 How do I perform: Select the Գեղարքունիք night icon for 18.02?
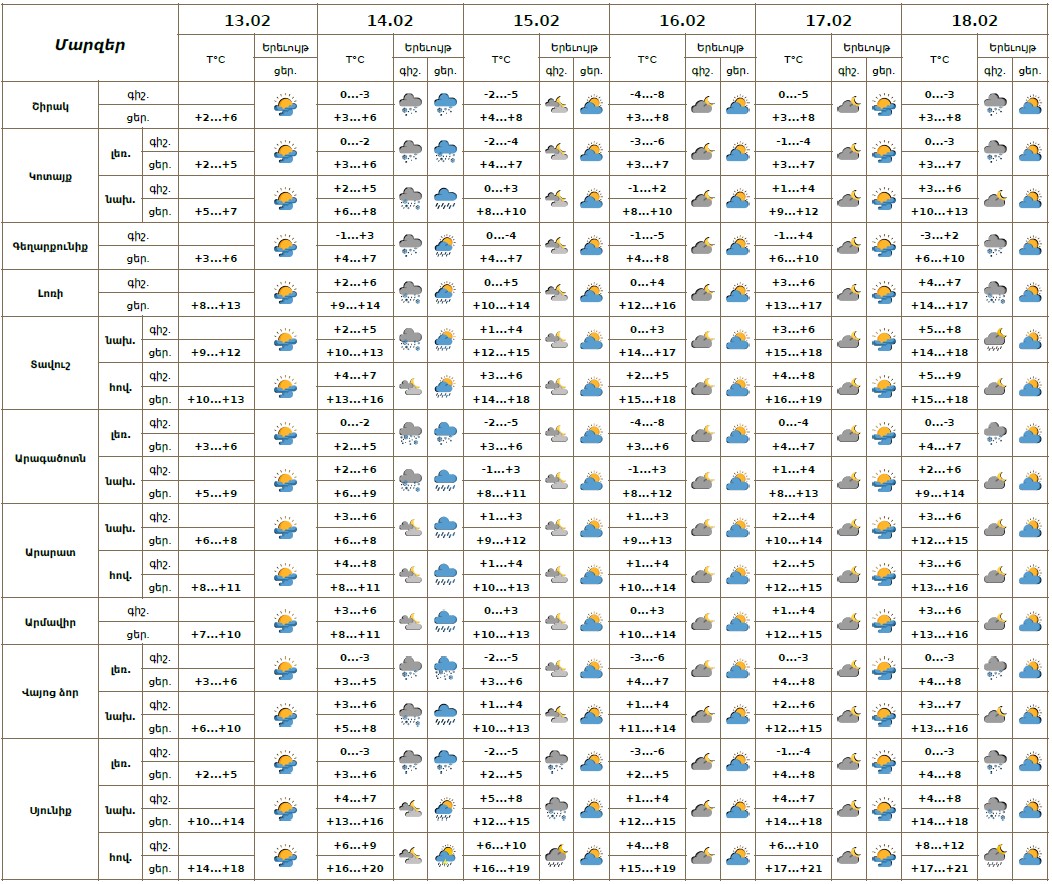pyautogui.click(x=994, y=246)
